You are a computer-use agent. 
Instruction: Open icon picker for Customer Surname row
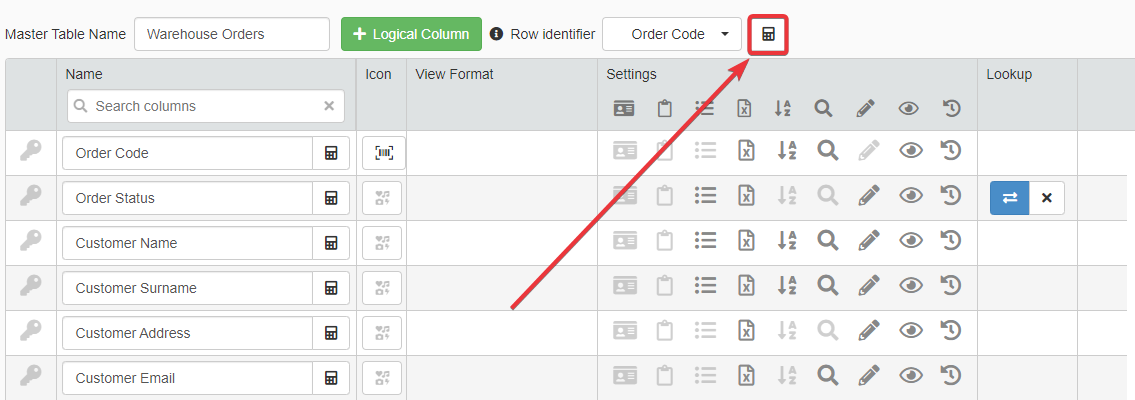(382, 288)
